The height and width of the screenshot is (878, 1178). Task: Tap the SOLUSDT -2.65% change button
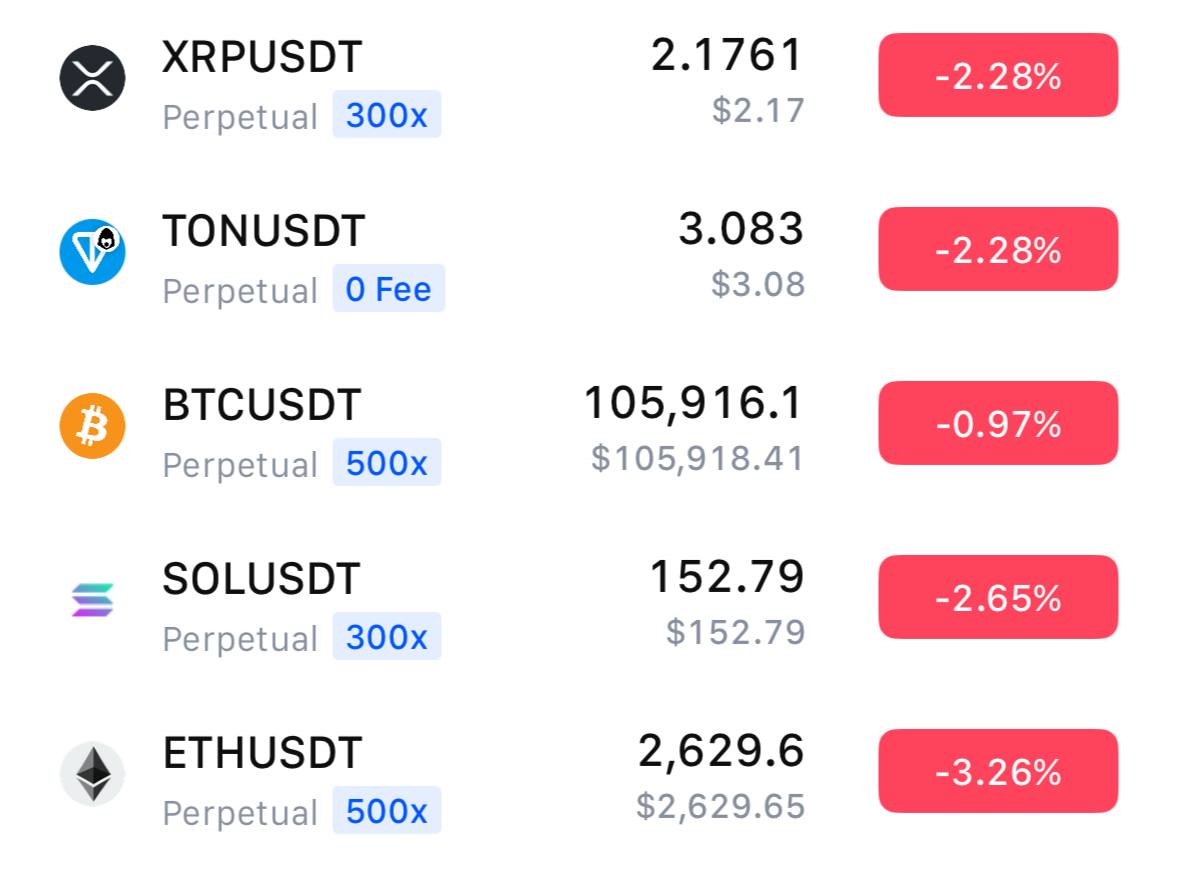tap(998, 598)
